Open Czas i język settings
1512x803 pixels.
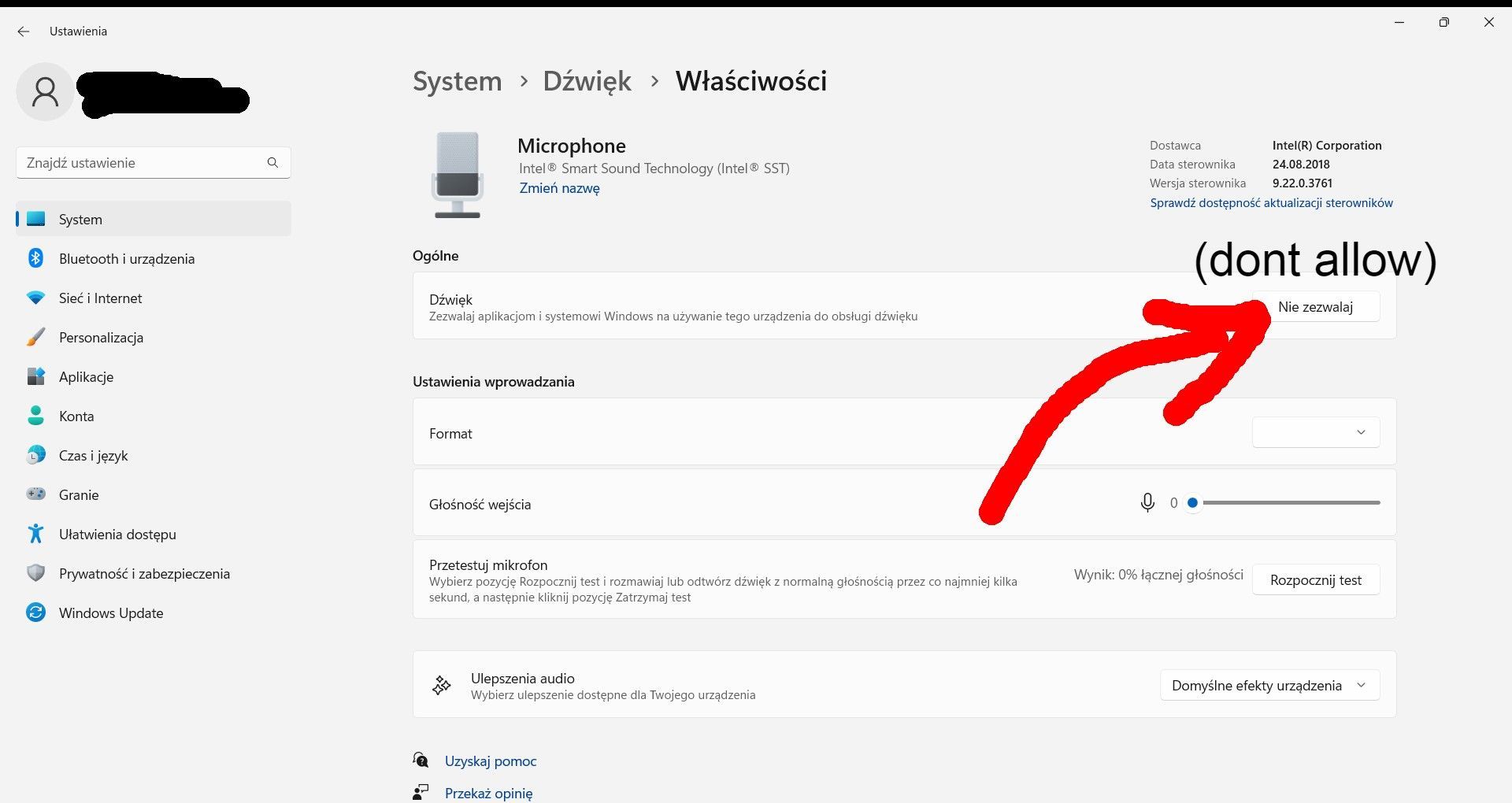tap(93, 455)
